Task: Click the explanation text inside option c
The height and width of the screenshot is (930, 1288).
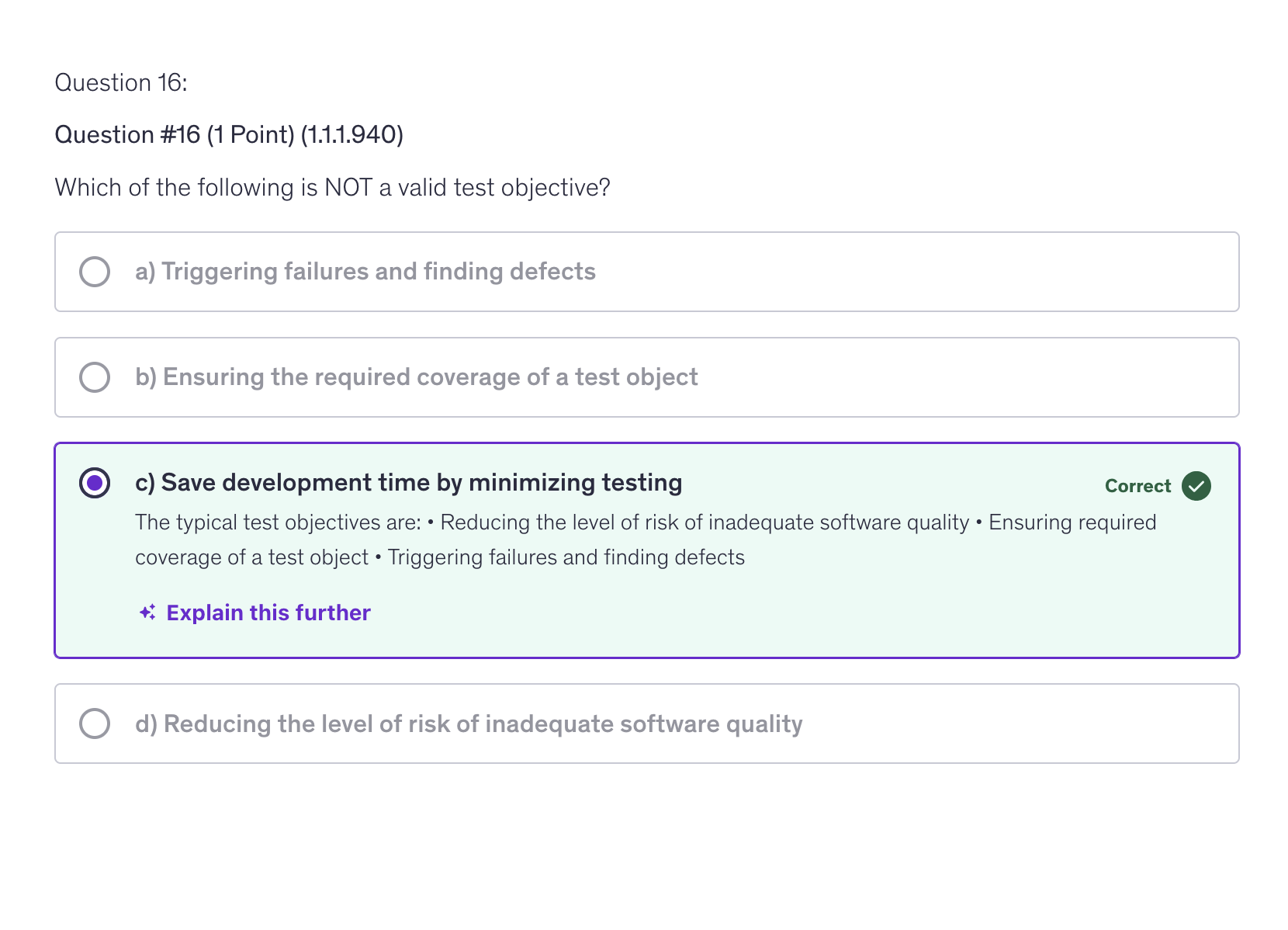Action: 644,540
